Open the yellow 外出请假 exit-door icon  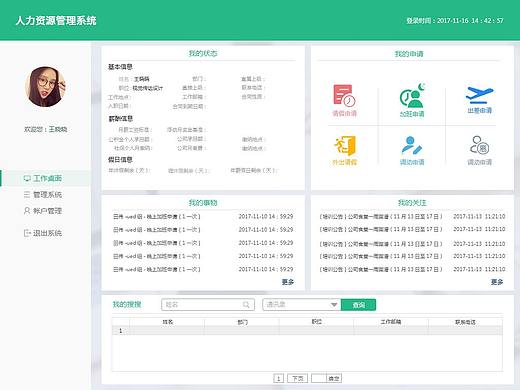click(345, 146)
